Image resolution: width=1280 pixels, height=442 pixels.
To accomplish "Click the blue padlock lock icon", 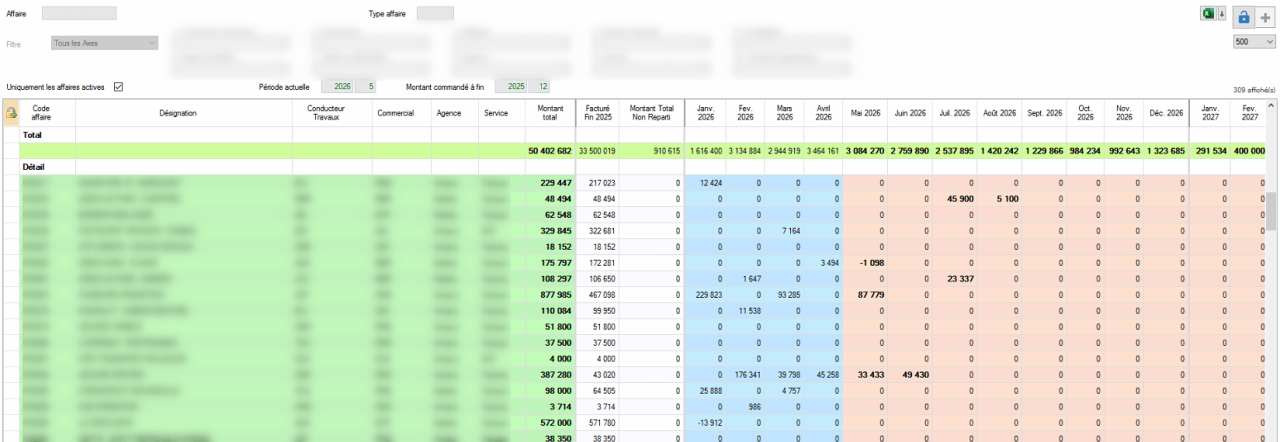I will pyautogui.click(x=1243, y=17).
